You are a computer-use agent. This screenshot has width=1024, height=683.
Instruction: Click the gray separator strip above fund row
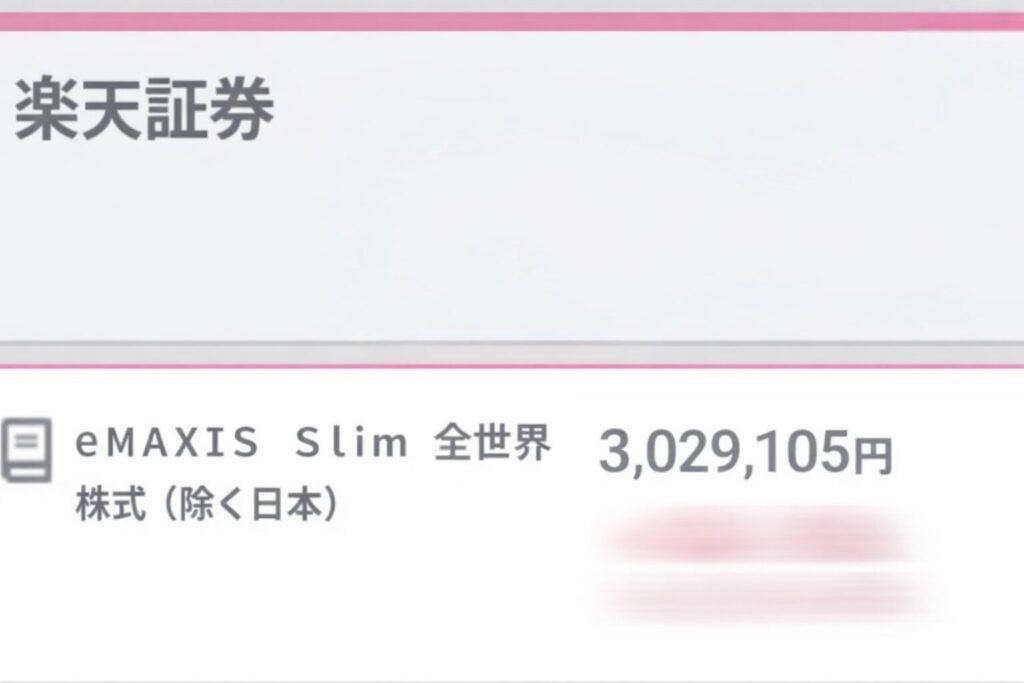pos(512,353)
